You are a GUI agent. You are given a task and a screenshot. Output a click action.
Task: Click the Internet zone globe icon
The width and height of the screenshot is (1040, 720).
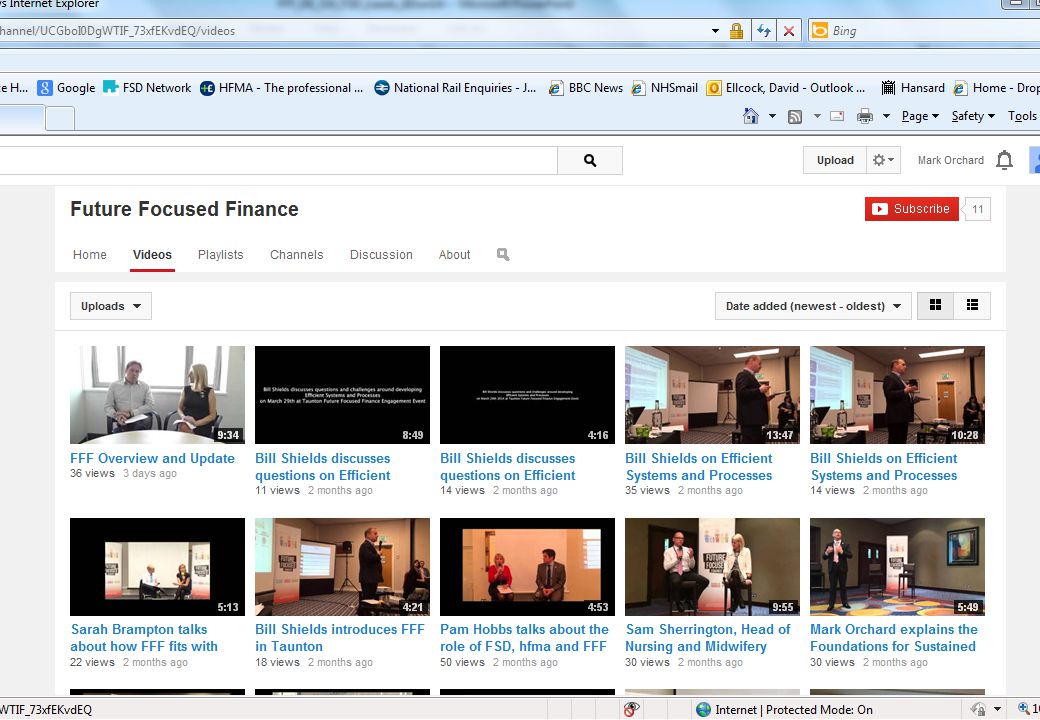703,709
